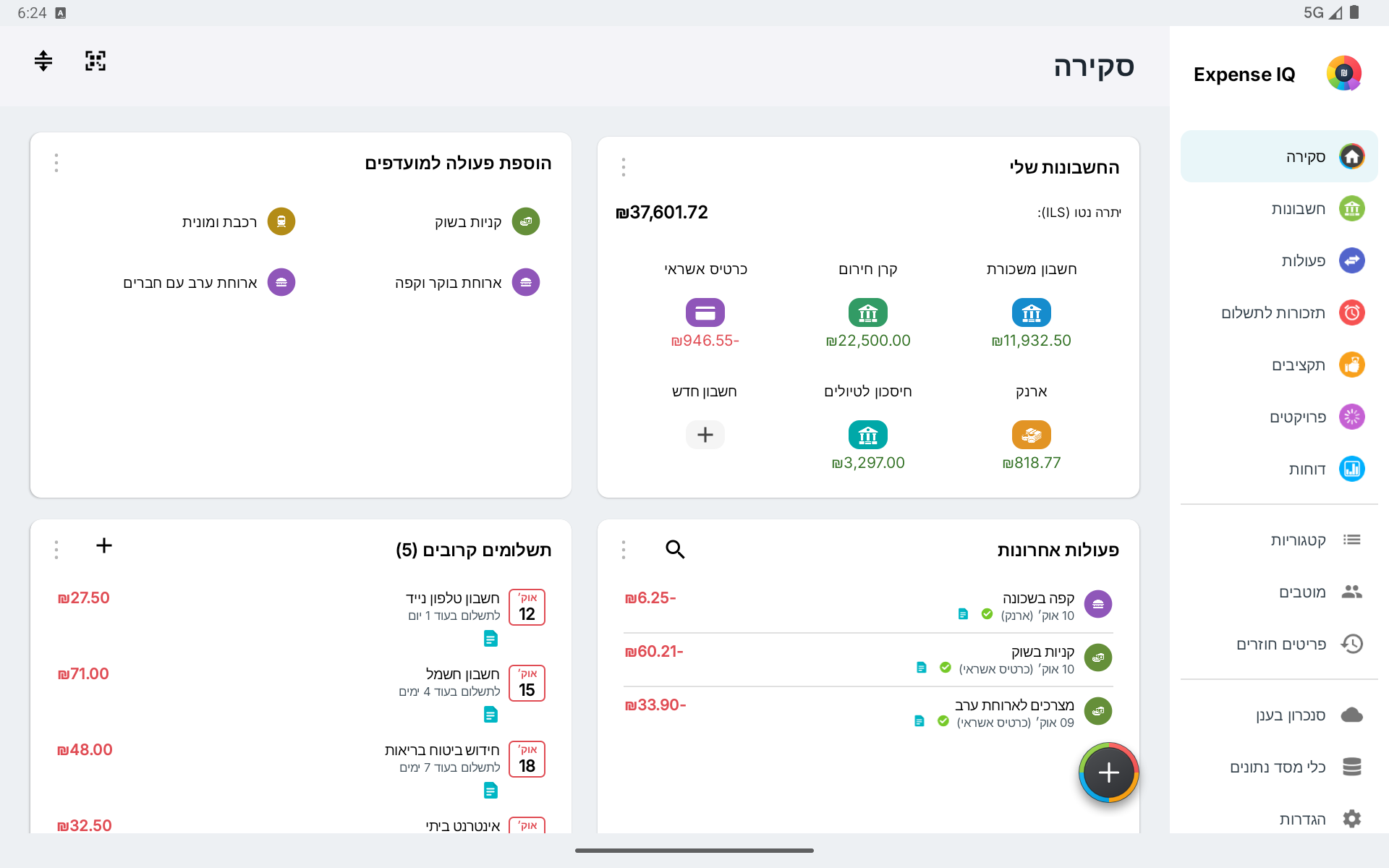Open overflow menu of פעולות אחרונות card
Screen dimensions: 1389x868
pos(624,550)
